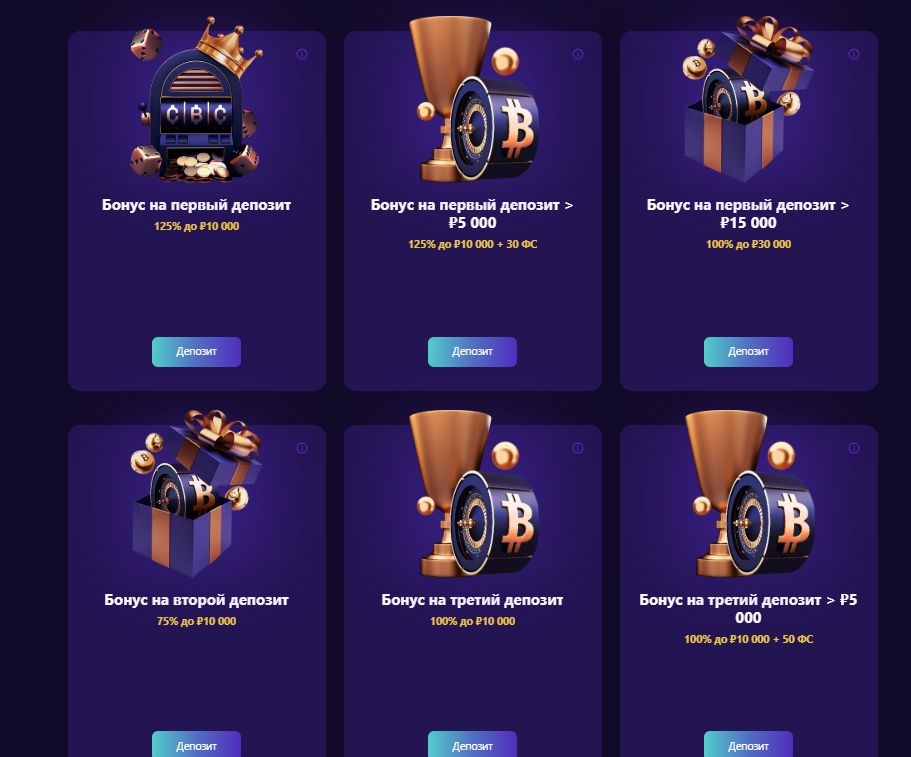Click info icon on first deposit >₽5 000 card
Viewport: 911px width, 757px height.
click(x=578, y=54)
